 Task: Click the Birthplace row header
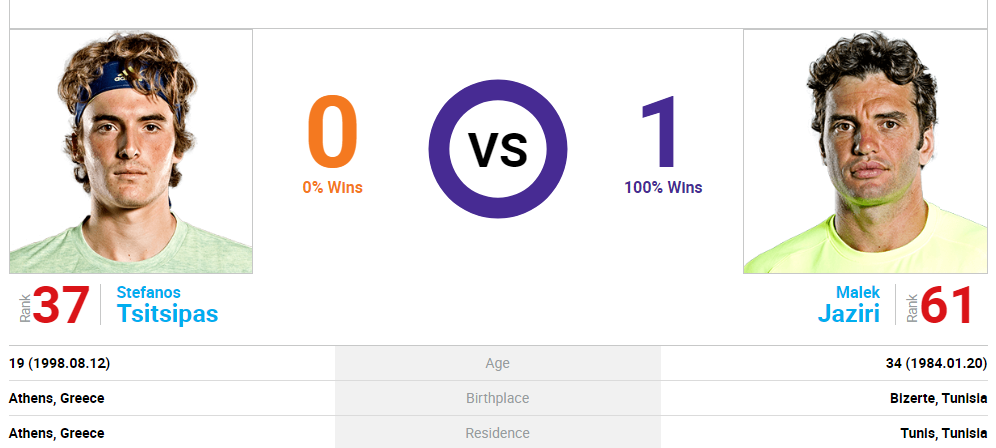[x=498, y=398]
